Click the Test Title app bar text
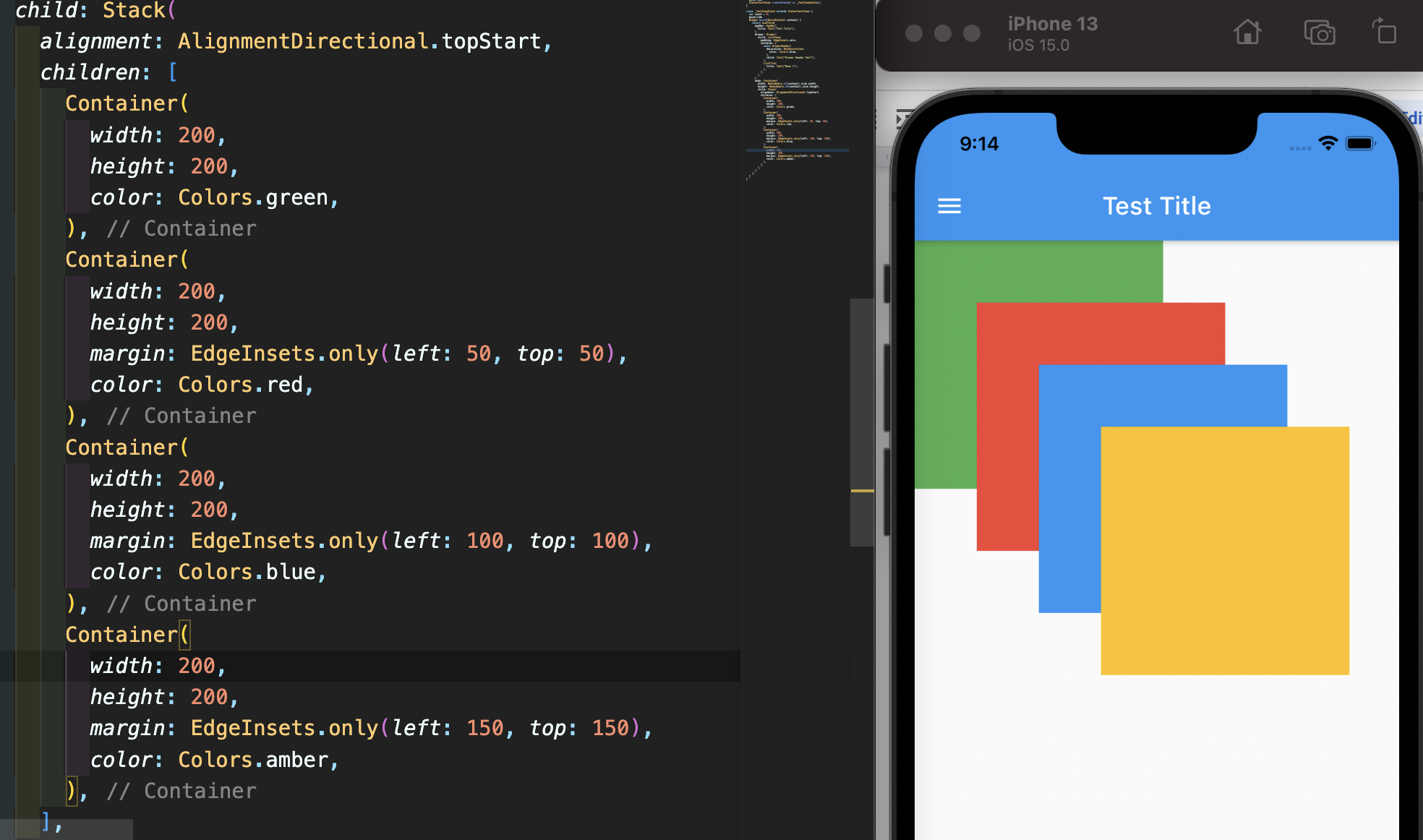This screenshot has height=840, width=1423. [1156, 206]
